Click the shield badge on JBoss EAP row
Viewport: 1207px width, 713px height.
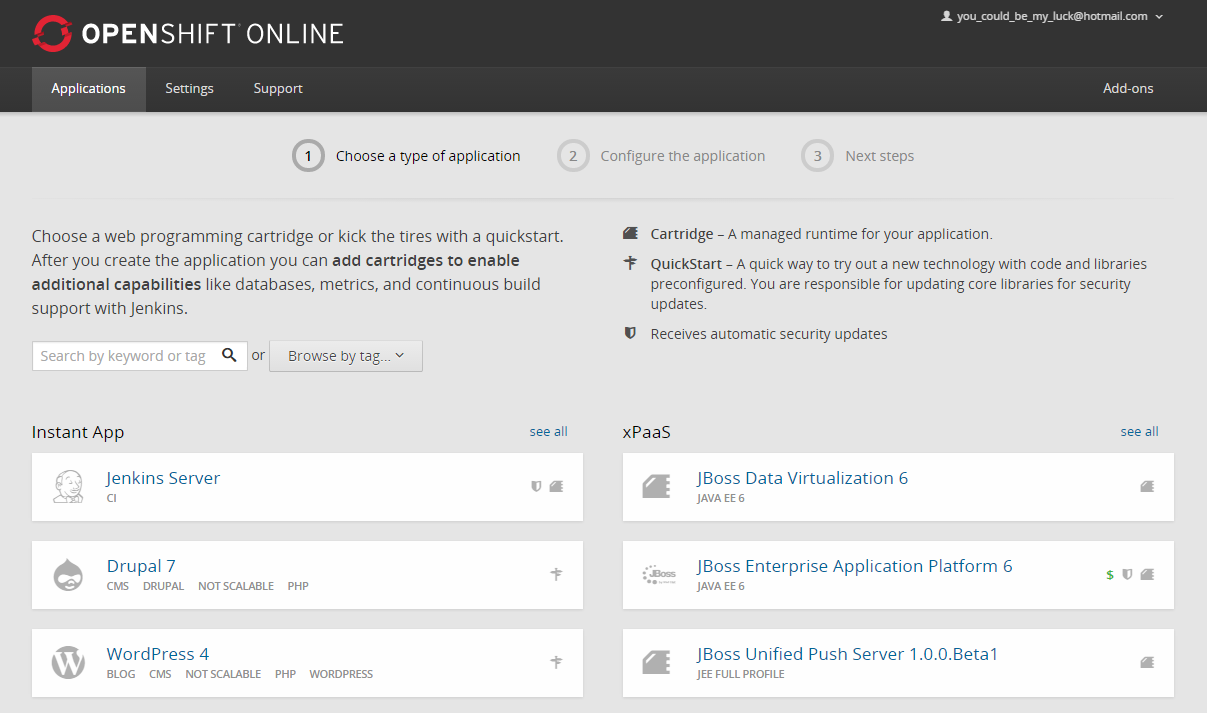[1127, 574]
